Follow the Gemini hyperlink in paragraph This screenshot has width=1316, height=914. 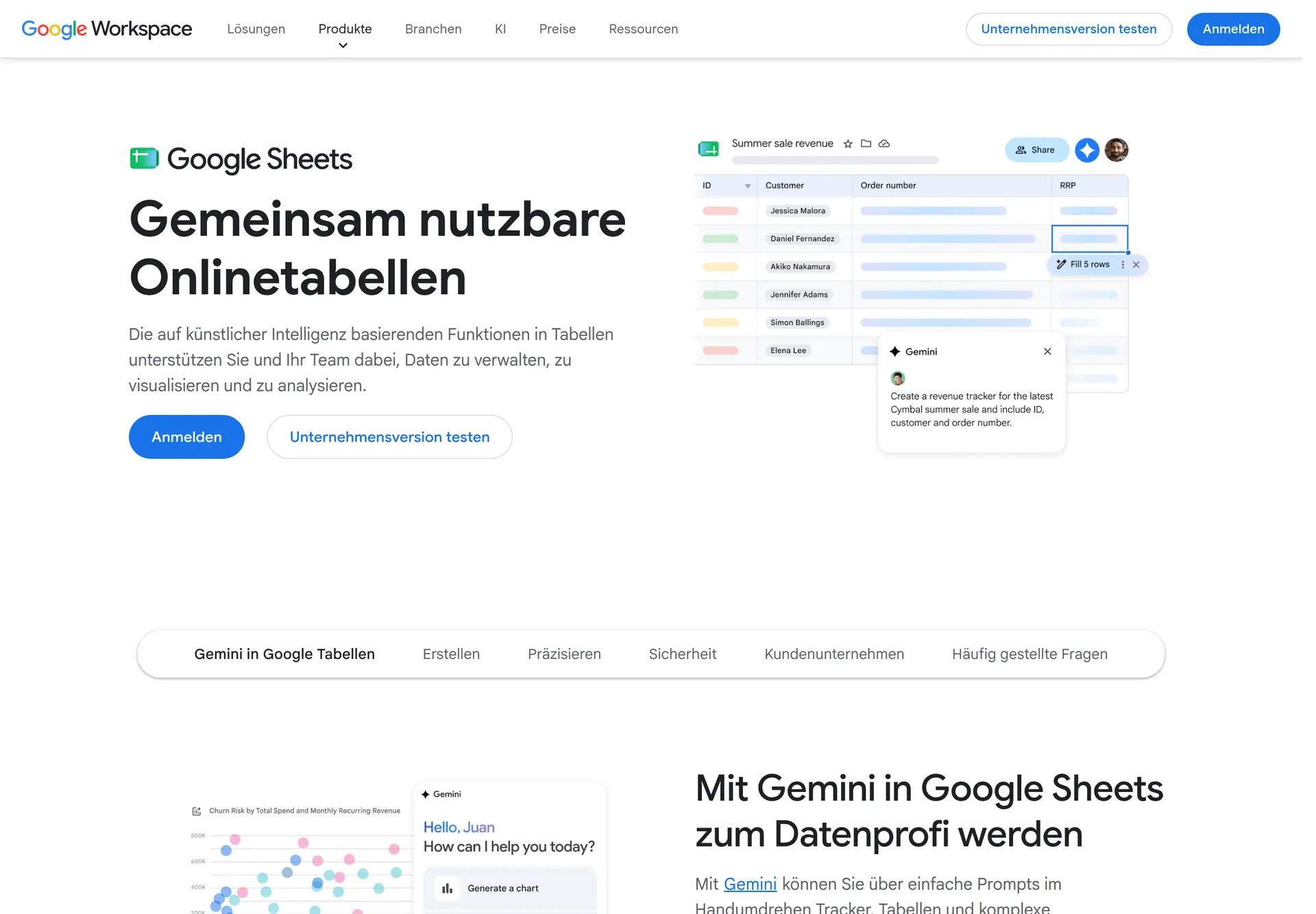pos(750,884)
